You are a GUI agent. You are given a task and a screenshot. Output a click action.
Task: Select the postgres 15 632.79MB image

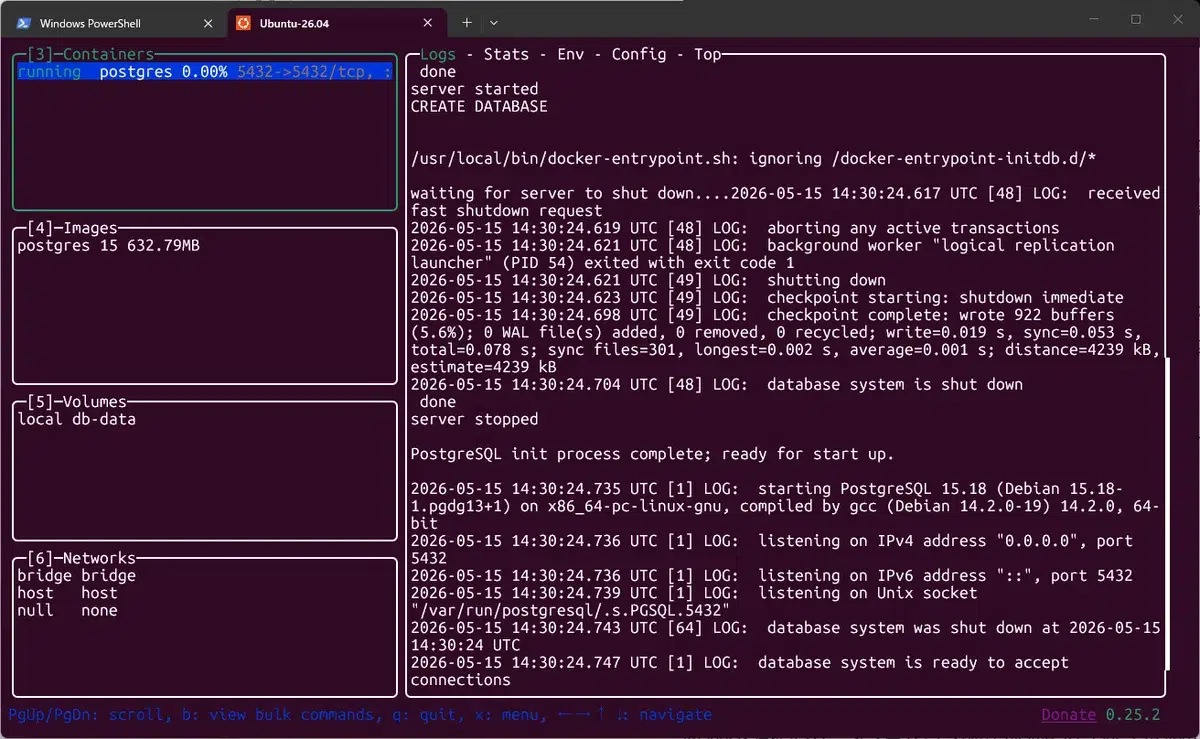pos(108,245)
